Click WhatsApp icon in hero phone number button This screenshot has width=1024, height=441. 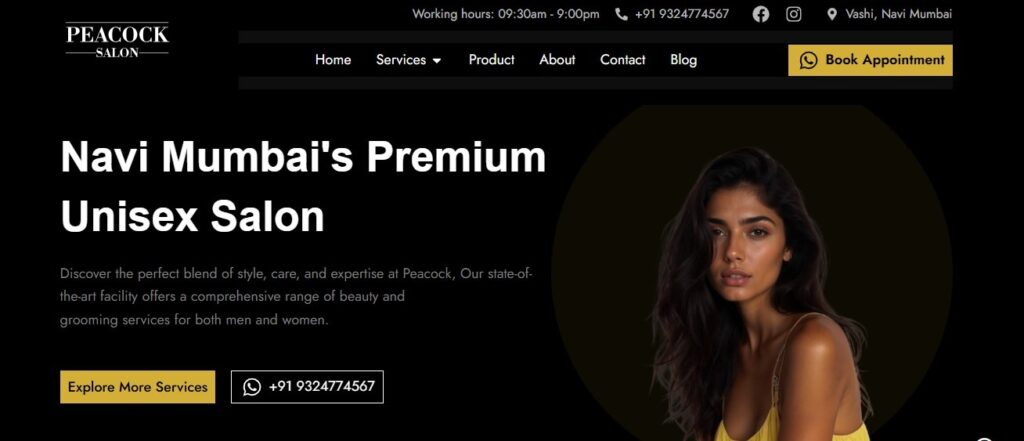tap(251, 387)
